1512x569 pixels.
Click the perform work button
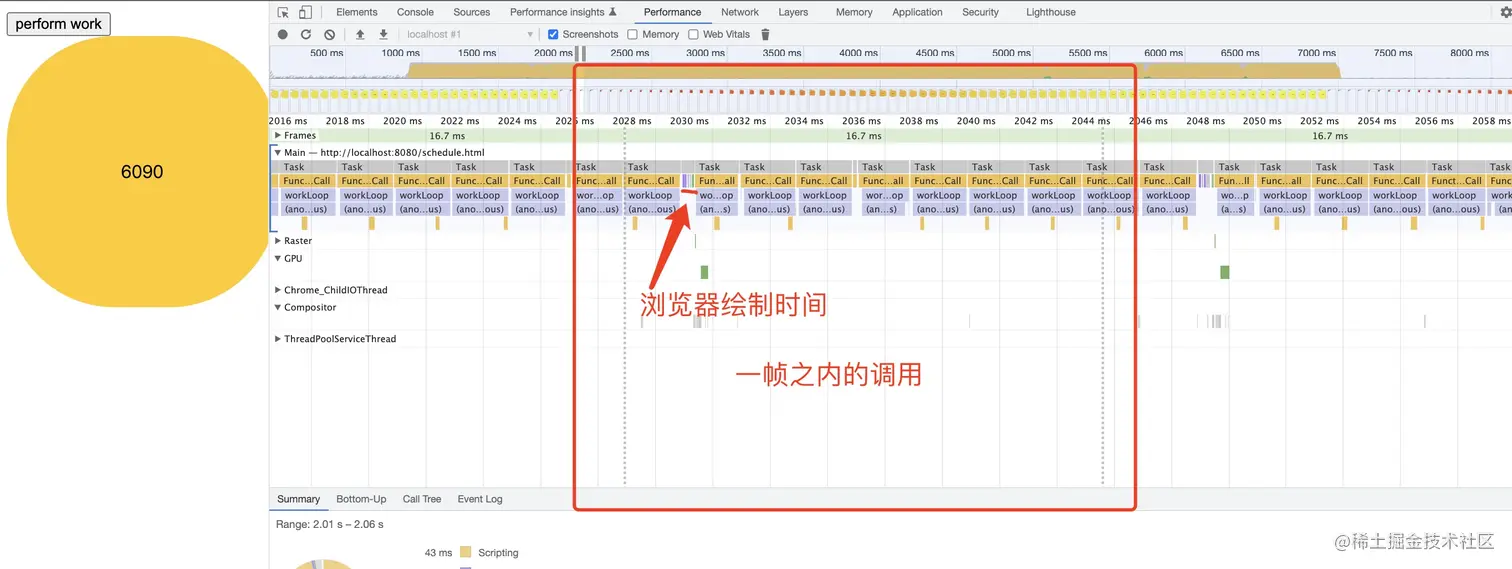(x=59, y=24)
